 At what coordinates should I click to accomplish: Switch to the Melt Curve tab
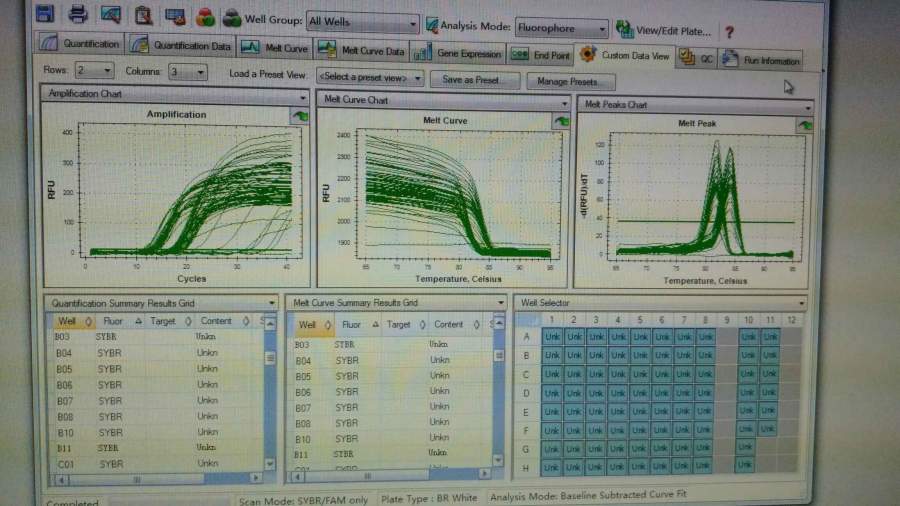click(x=274, y=48)
